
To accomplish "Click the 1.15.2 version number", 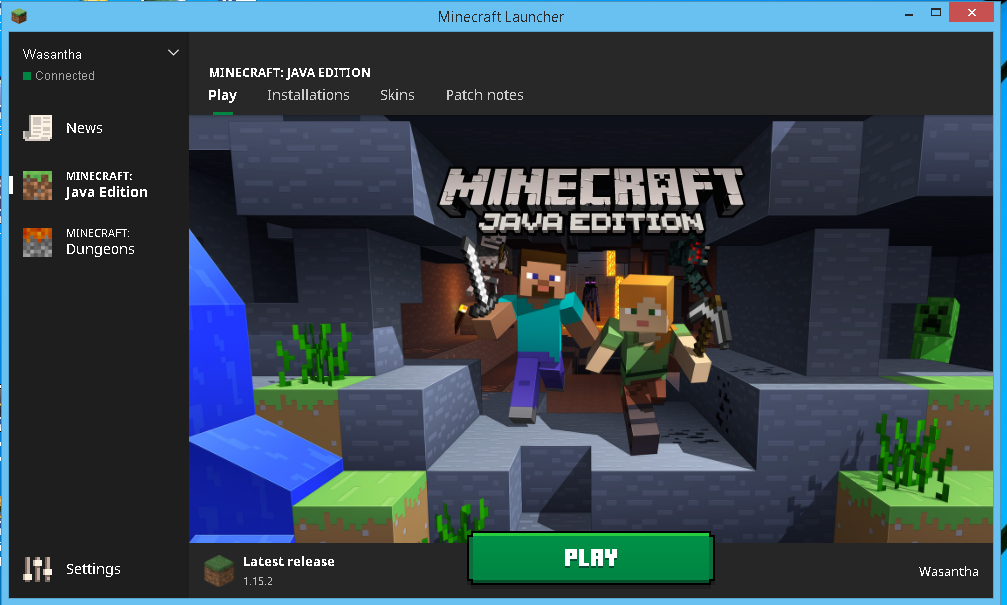I will 258,581.
